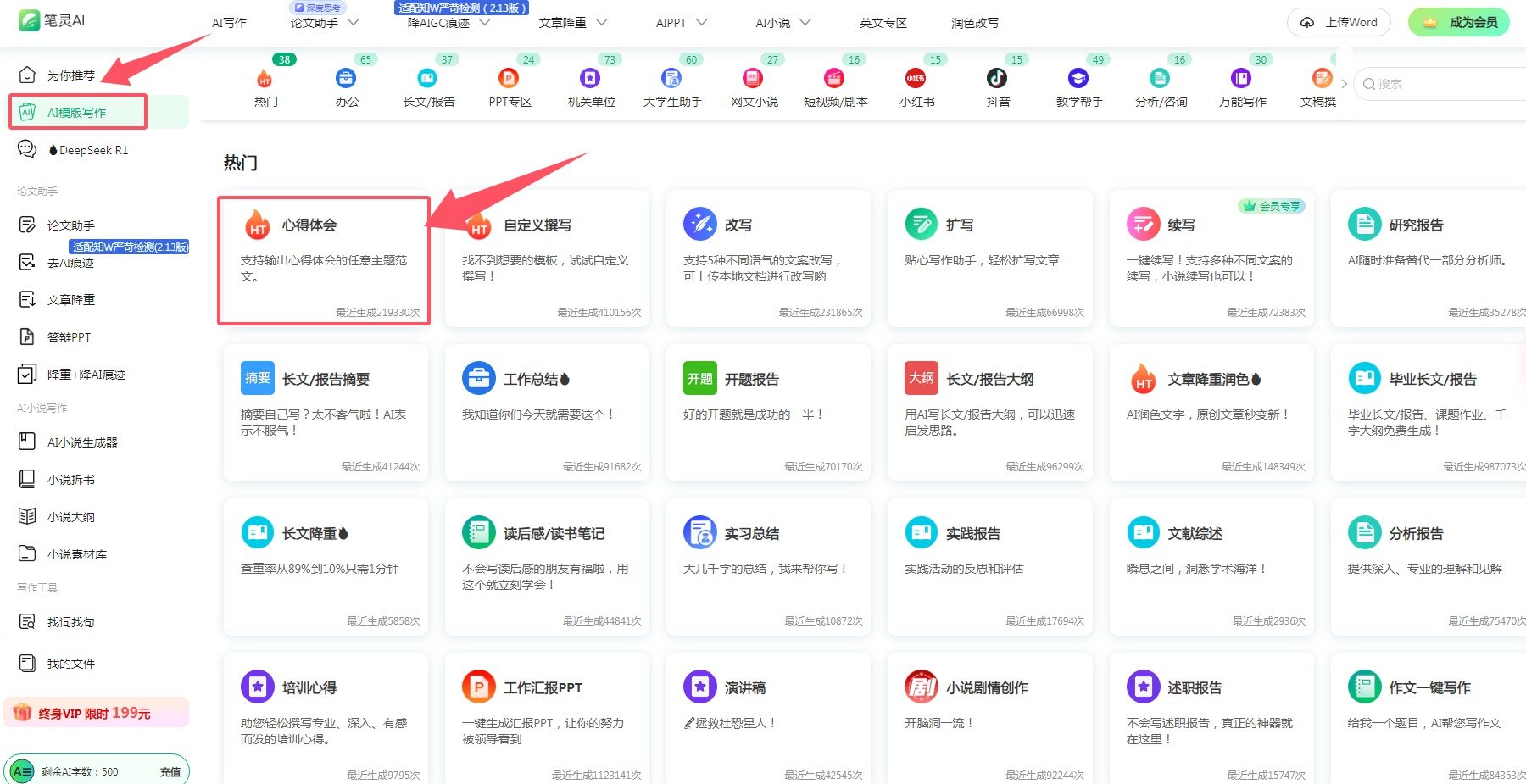Click the 抖音 category icon
Image resolution: width=1526 pixels, height=784 pixels.
pyautogui.click(x=997, y=79)
